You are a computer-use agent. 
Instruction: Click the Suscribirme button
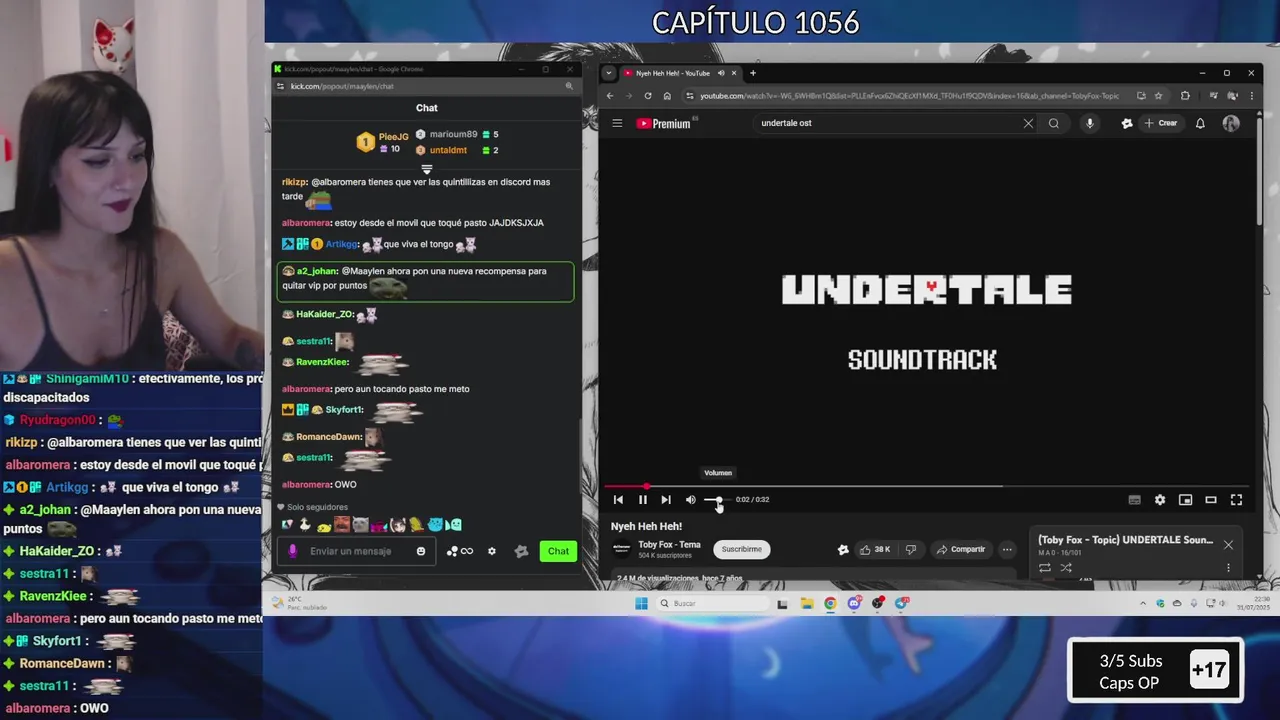[x=741, y=549]
